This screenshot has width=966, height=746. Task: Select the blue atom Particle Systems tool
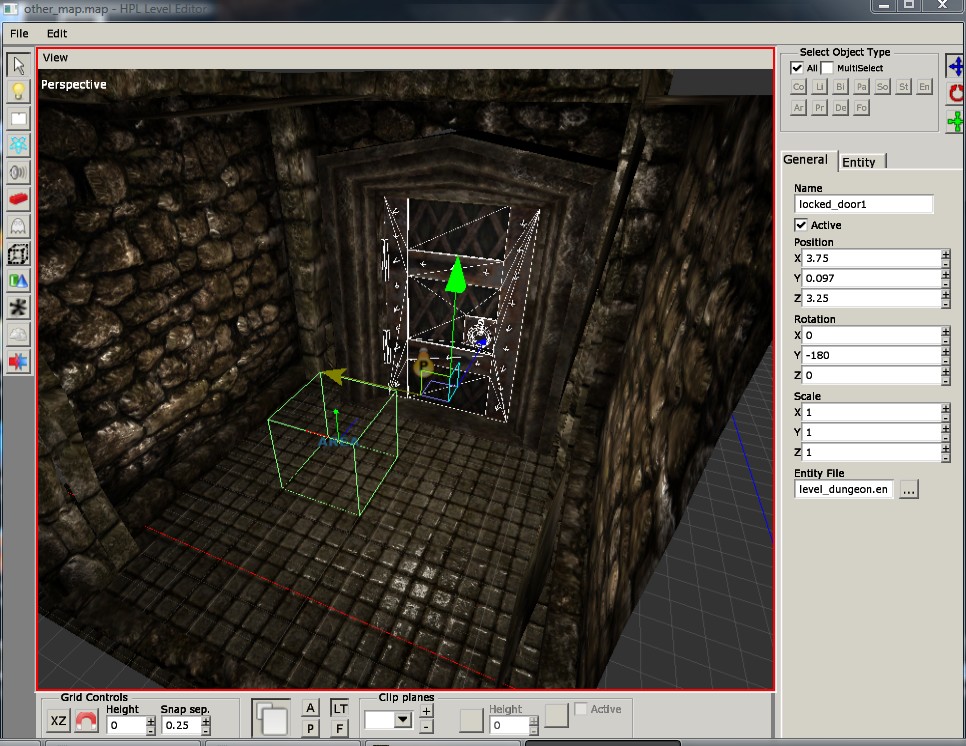18,145
